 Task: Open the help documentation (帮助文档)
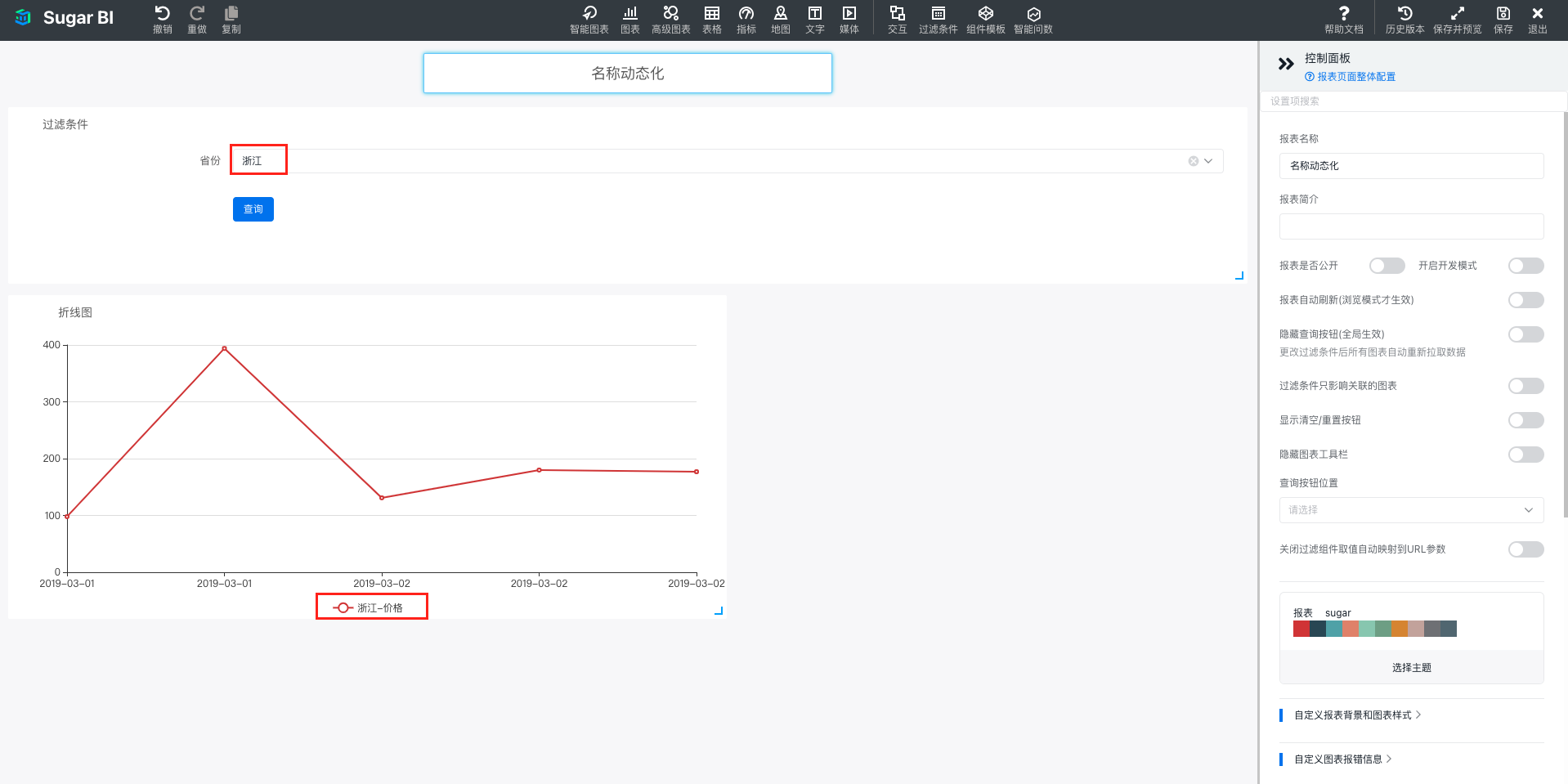click(x=1344, y=20)
